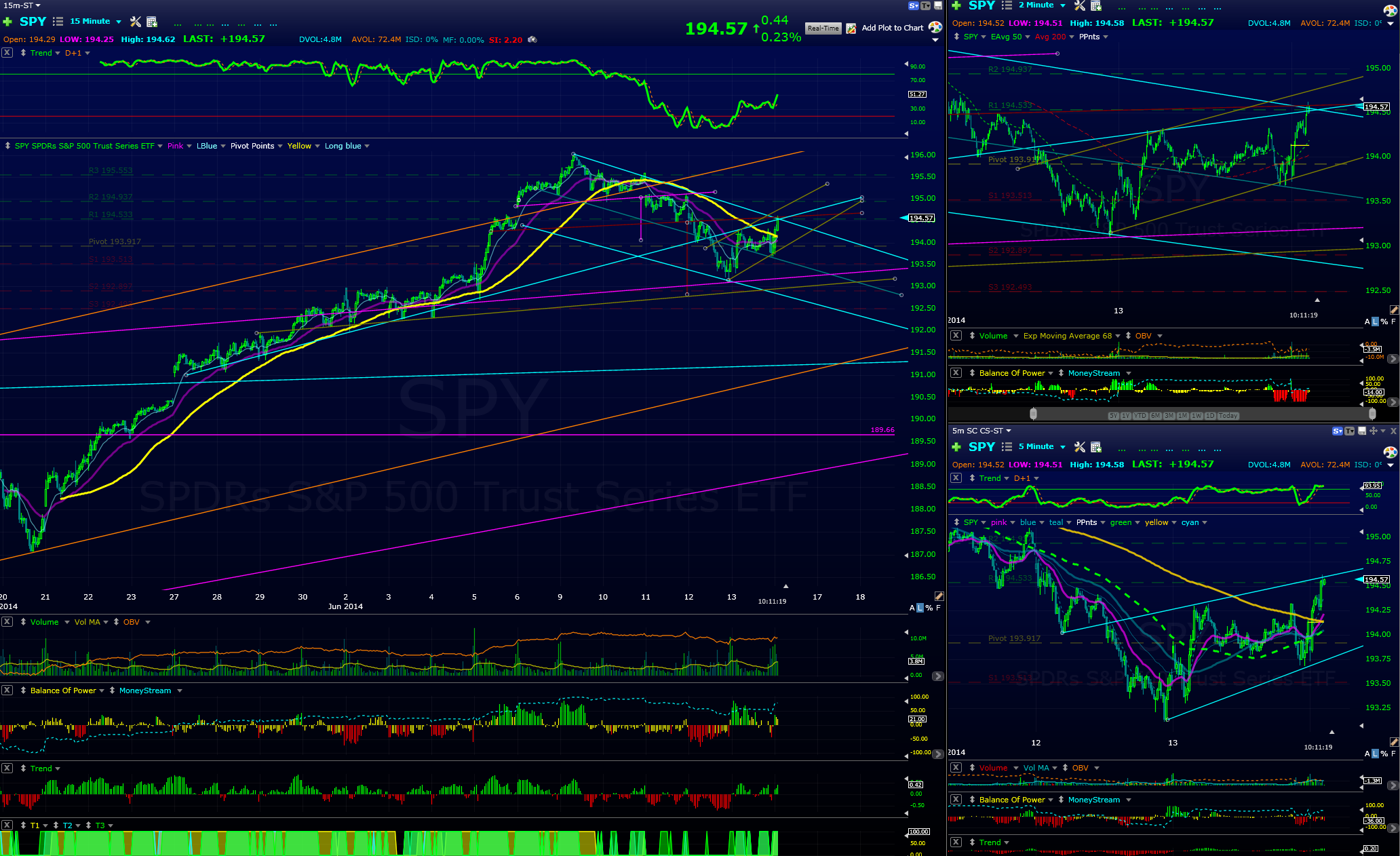Screen dimensions: 1400x856
Task: Save layout icon at top of 15-minute chart
Action: click(x=938, y=5)
